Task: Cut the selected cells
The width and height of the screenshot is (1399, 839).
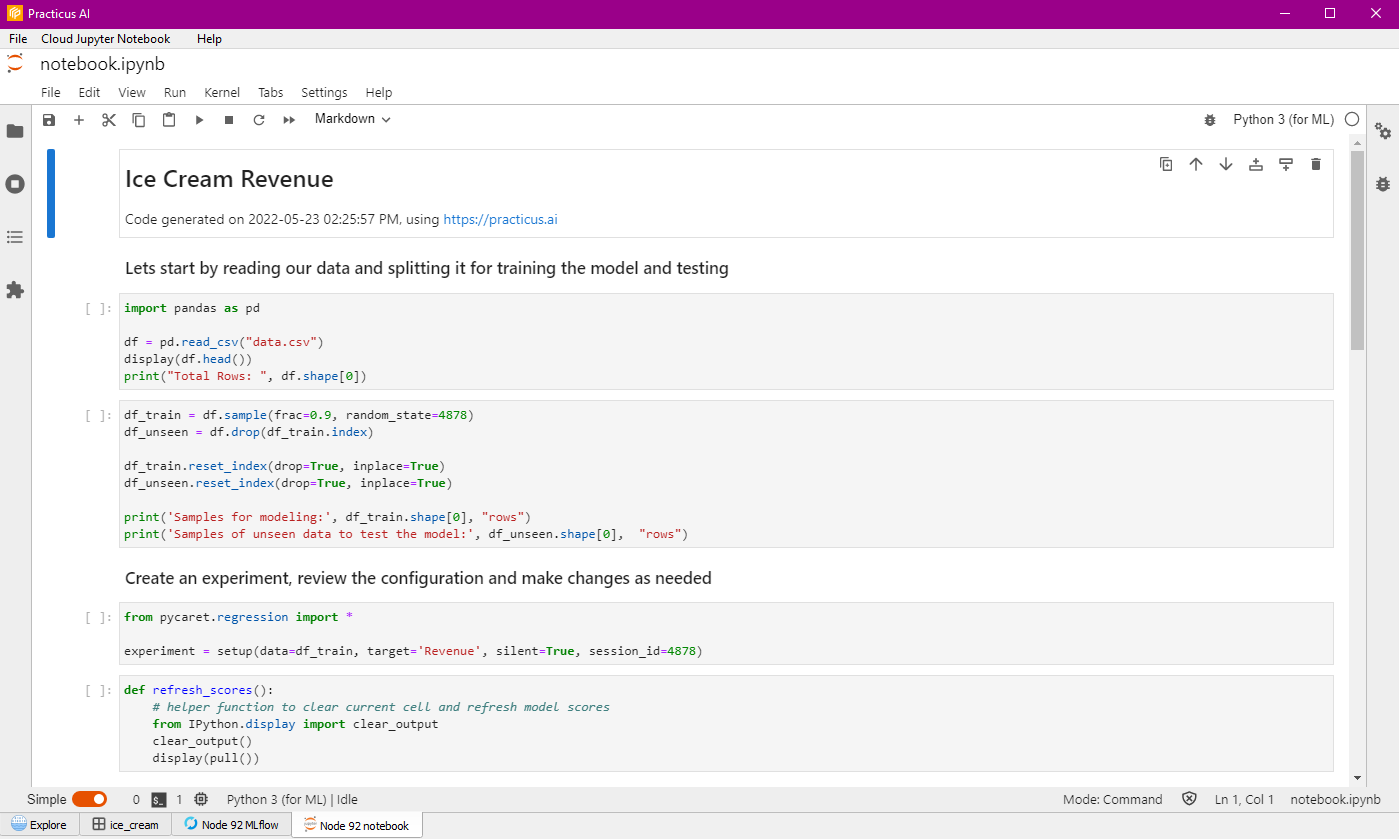Action: click(x=108, y=119)
